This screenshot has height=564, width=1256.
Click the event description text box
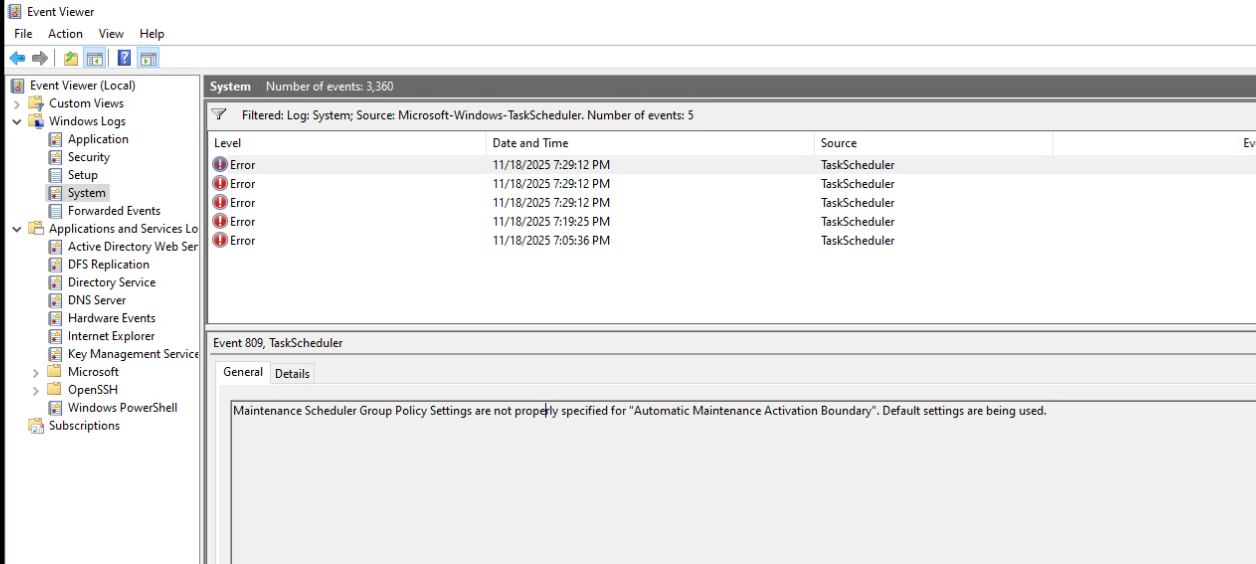[x=743, y=482]
